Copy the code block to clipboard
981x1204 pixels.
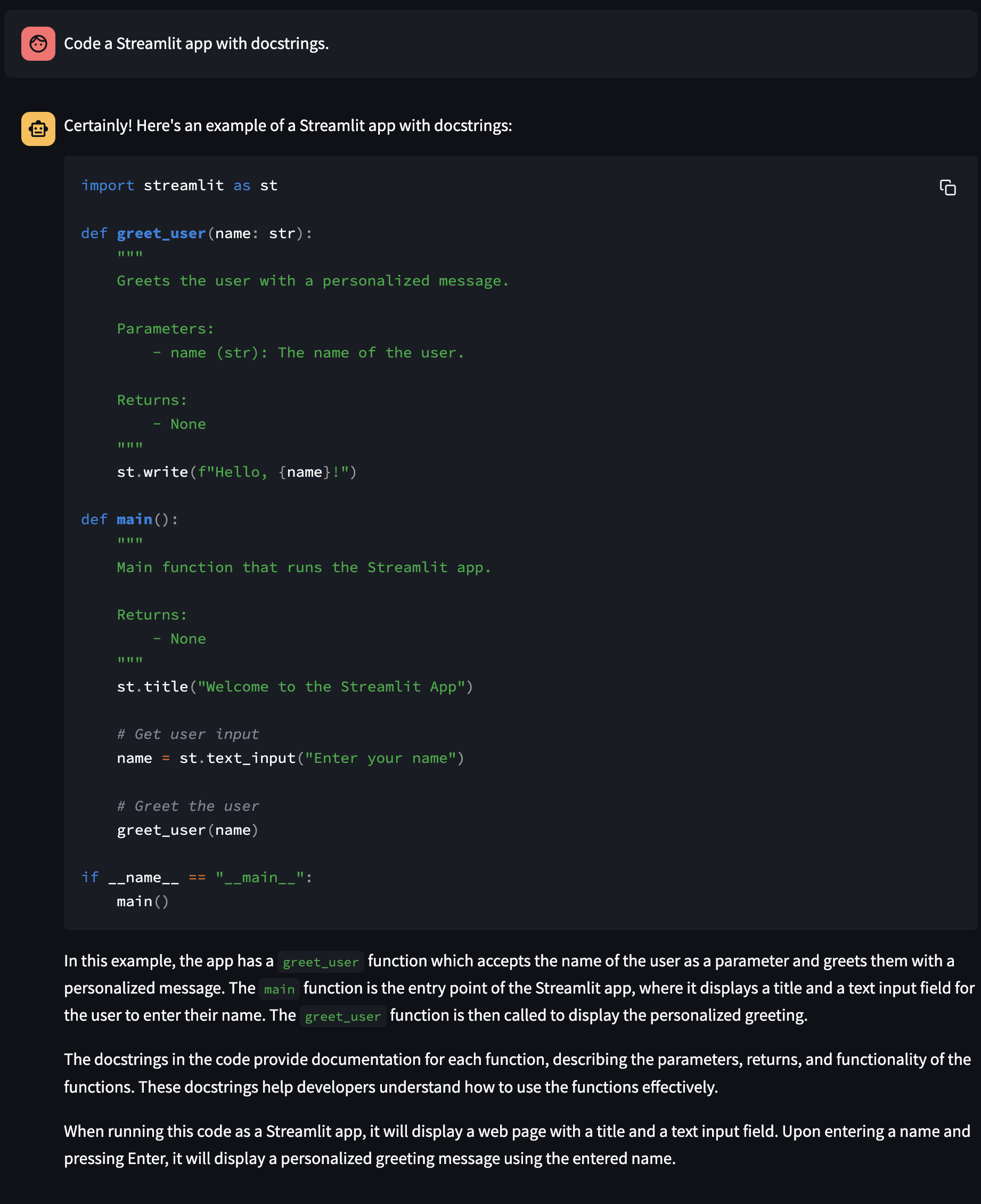click(x=947, y=188)
